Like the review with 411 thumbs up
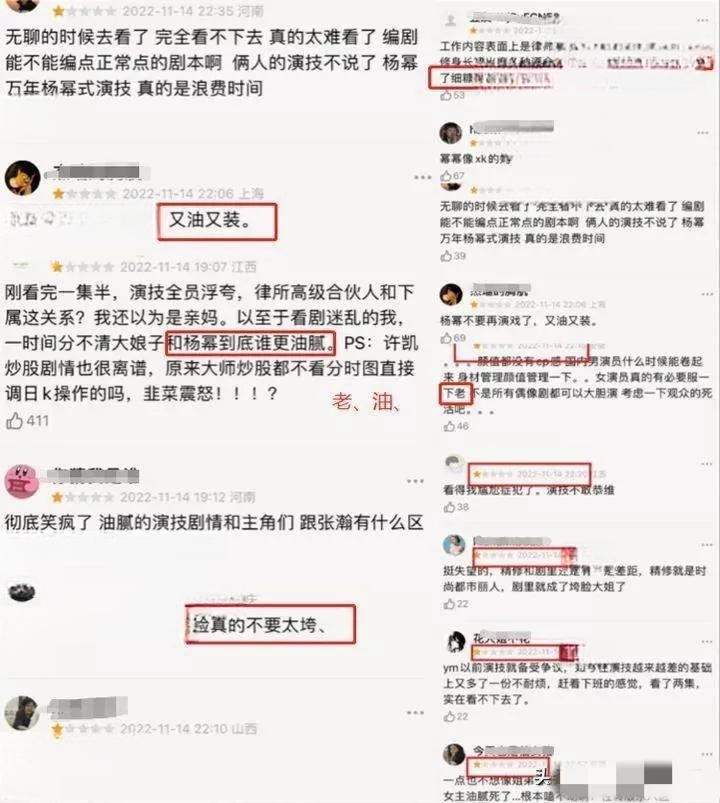720x803 pixels. coord(14,421)
